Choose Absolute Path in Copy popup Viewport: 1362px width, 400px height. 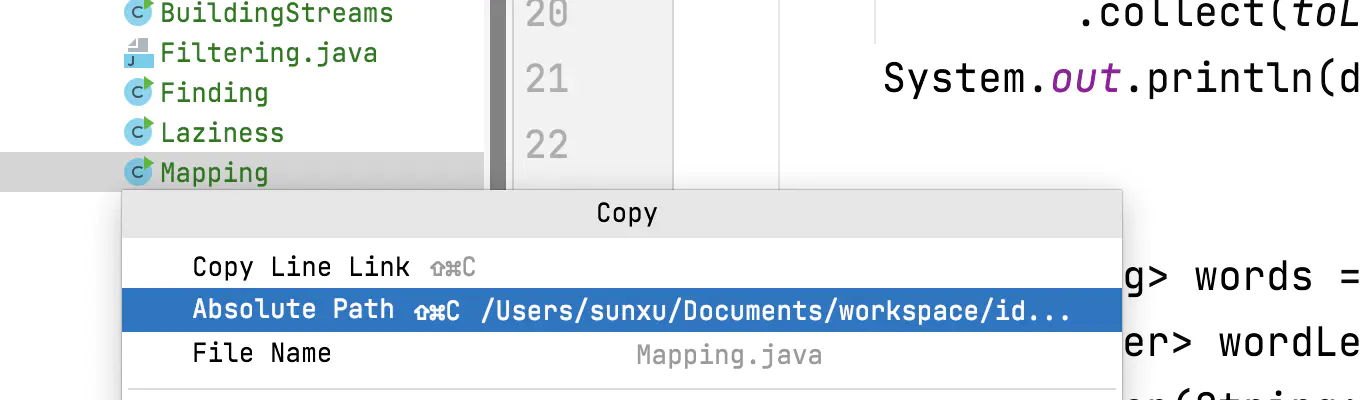click(x=293, y=310)
